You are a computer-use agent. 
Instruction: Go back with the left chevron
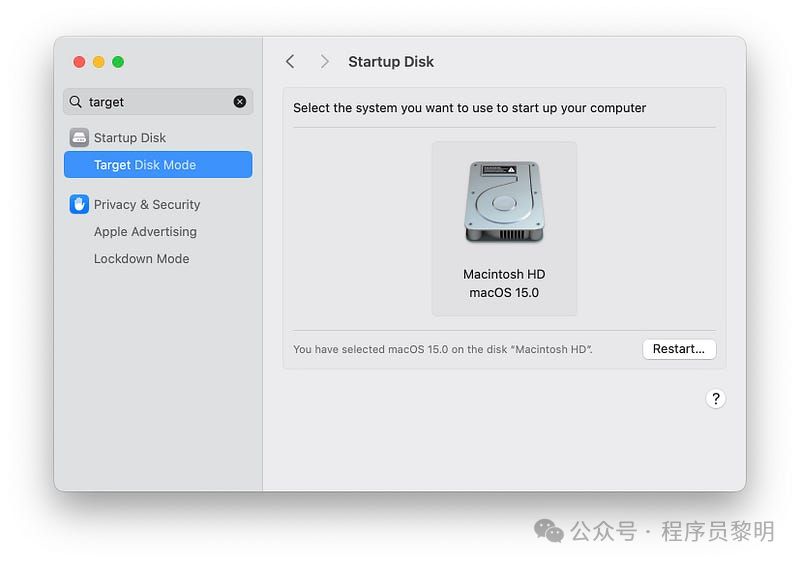point(290,62)
